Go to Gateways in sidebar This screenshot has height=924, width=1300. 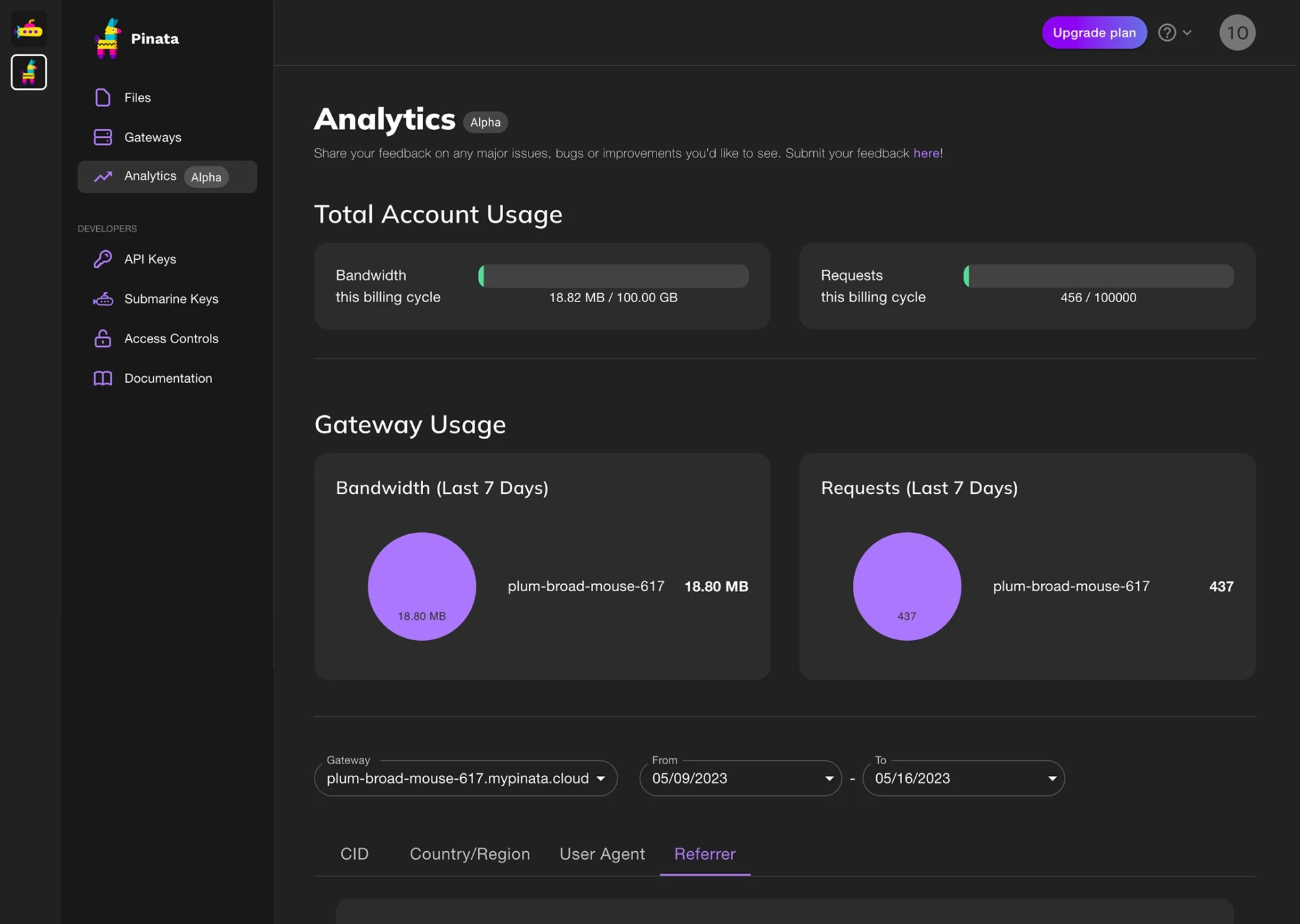click(x=167, y=137)
